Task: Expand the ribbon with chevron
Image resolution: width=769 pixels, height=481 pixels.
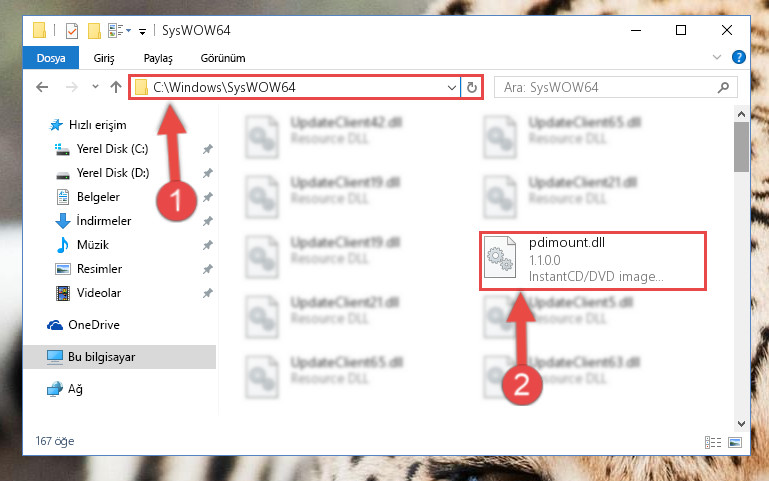Action: (x=717, y=57)
